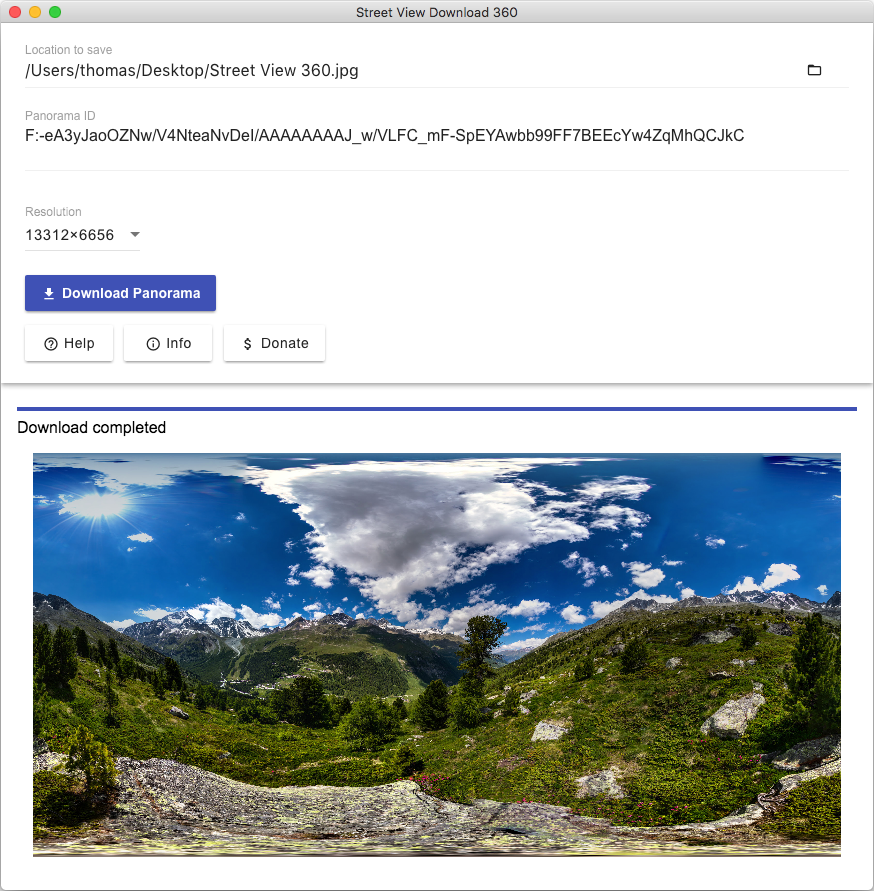Viewport: 874px width, 891px height.
Task: Focus the Panorama ID text field
Action: pos(436,136)
